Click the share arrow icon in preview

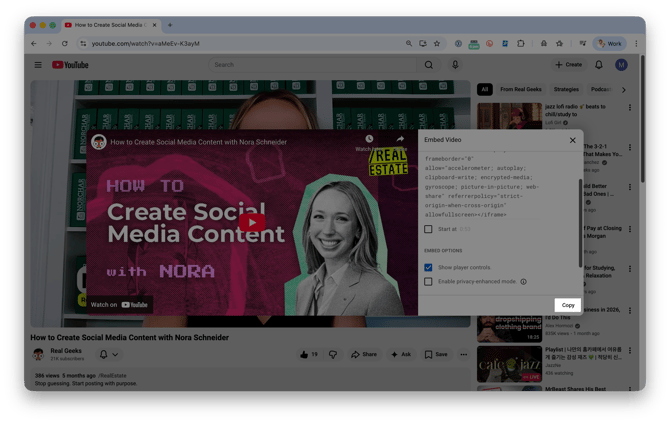click(400, 139)
